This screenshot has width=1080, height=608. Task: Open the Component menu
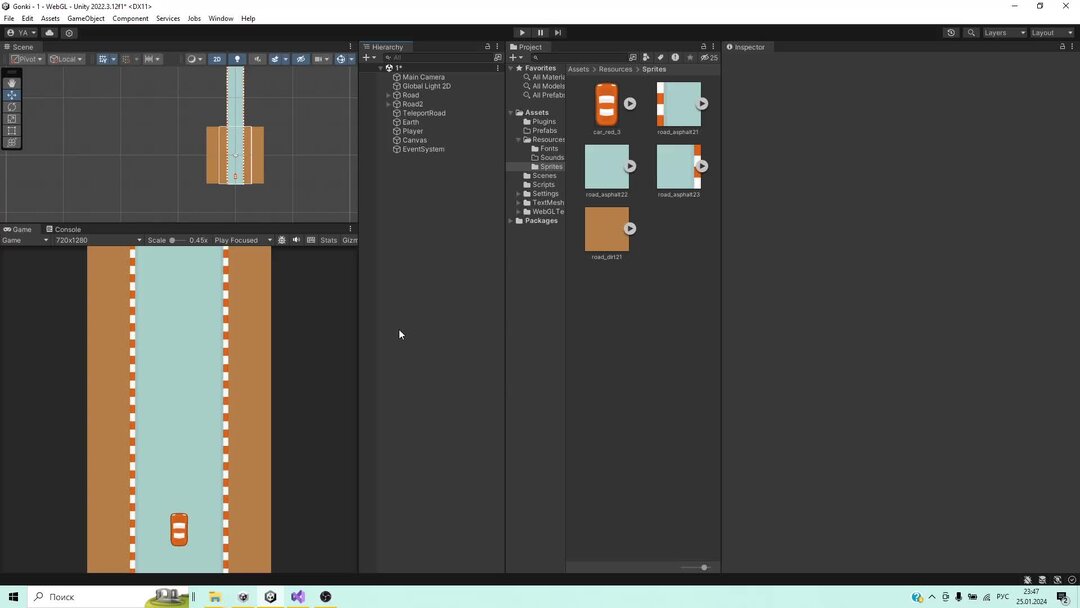point(130,19)
